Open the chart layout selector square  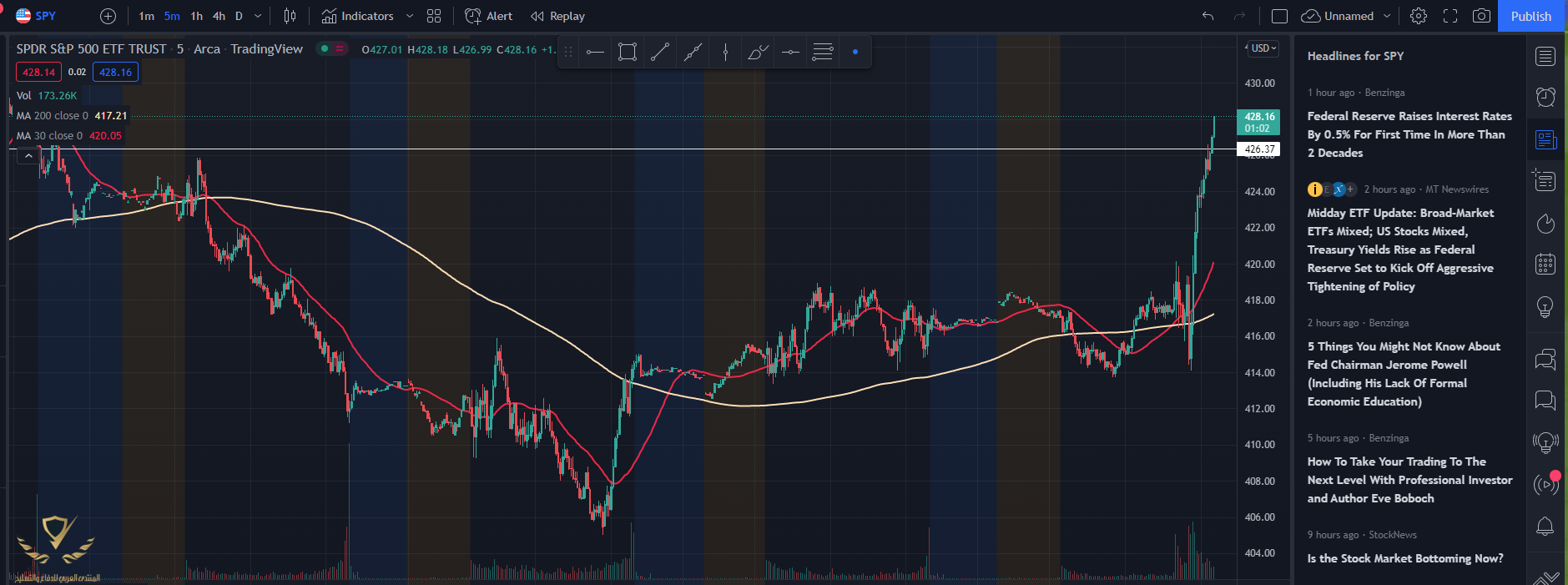click(x=1279, y=16)
